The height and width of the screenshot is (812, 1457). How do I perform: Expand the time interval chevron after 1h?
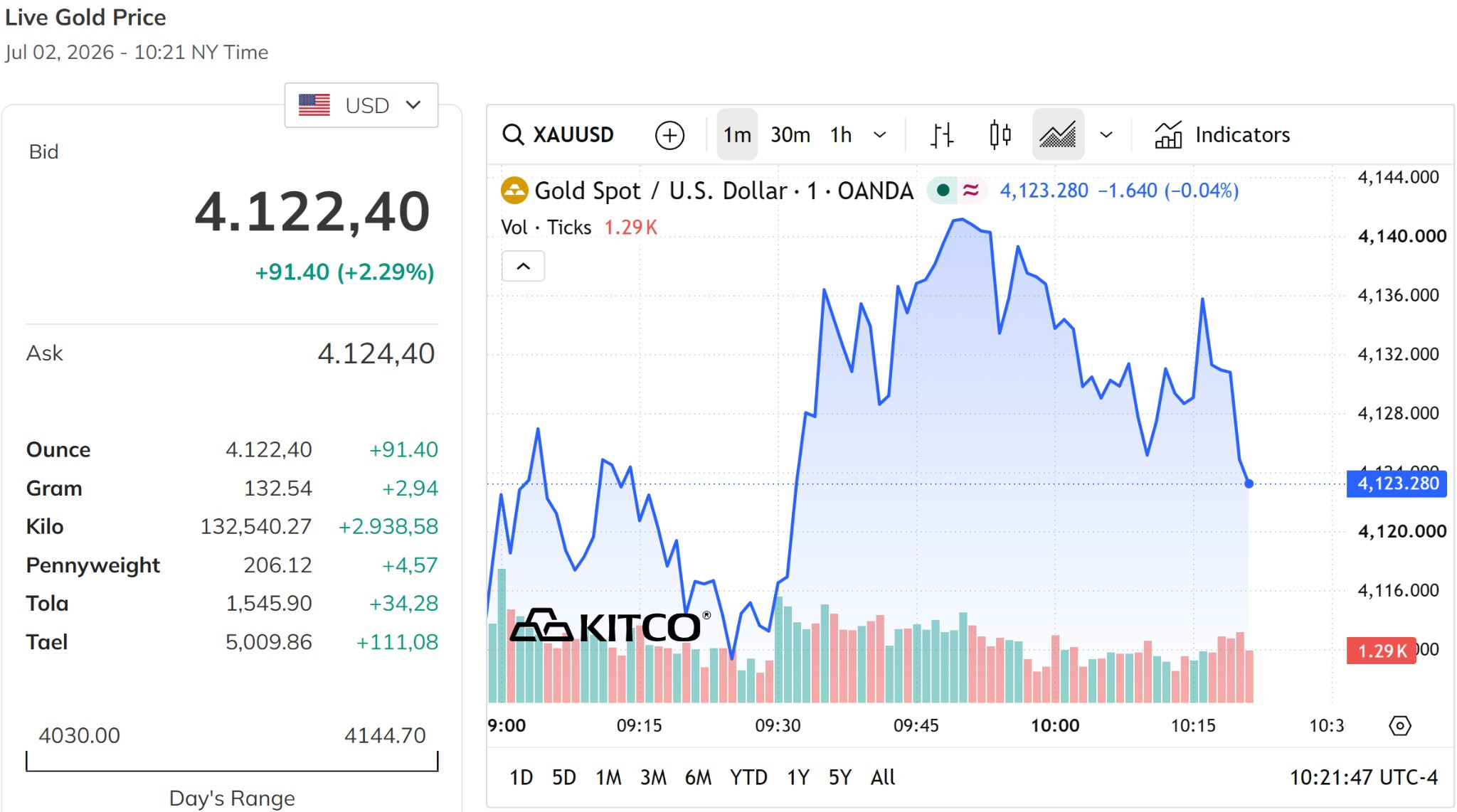click(x=880, y=135)
